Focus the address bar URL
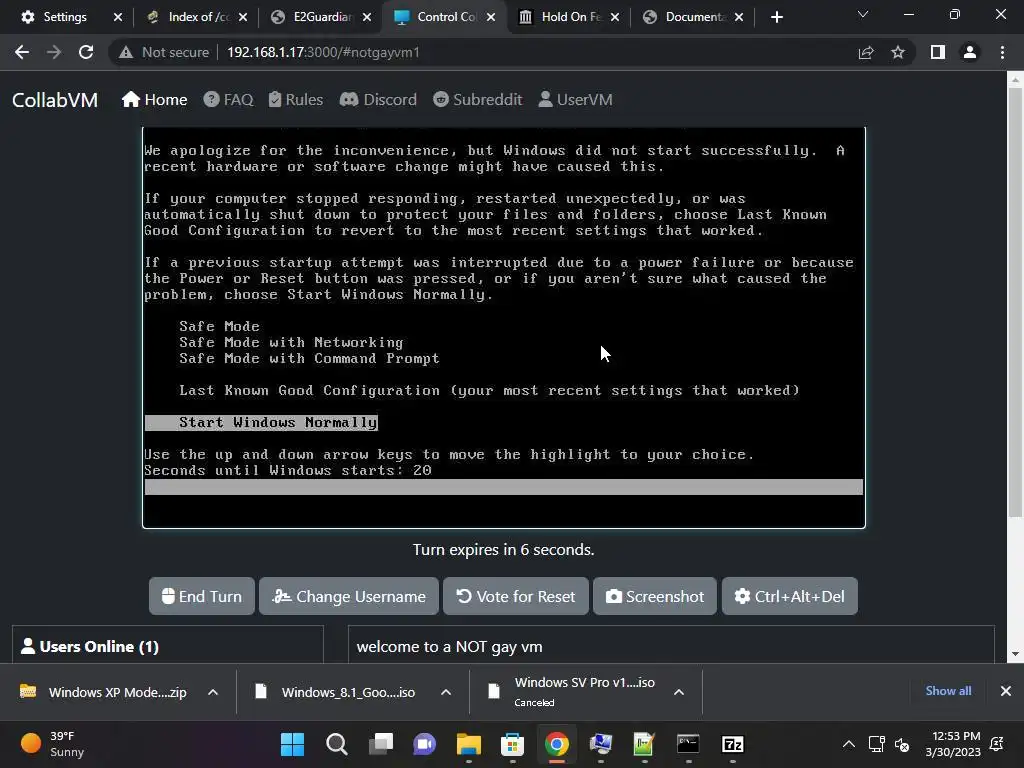Image resolution: width=1024 pixels, height=768 pixels. click(x=323, y=52)
